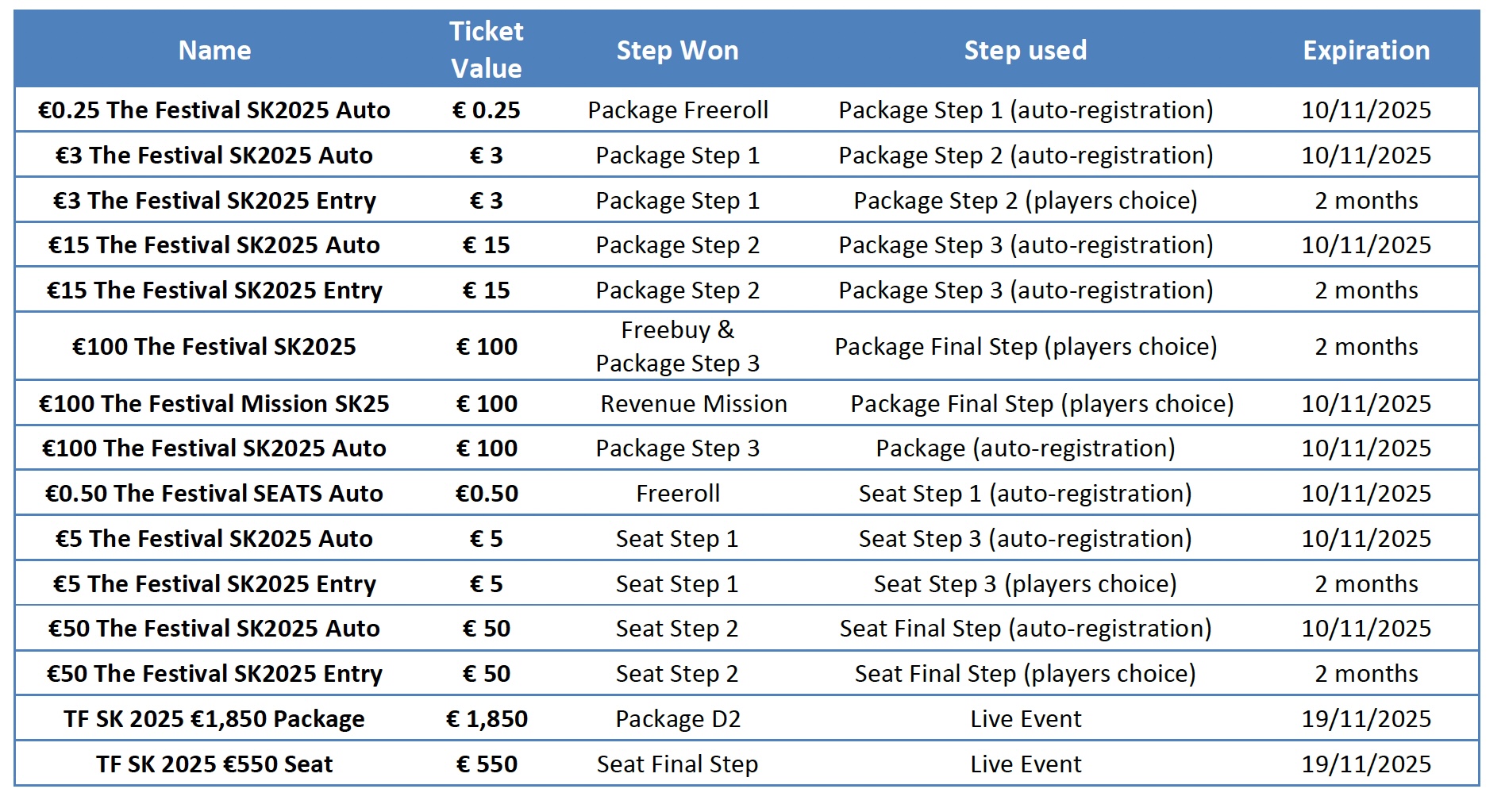
Task: Select €0.25 The Festival SK2025 Auto row
Action: coord(747,110)
